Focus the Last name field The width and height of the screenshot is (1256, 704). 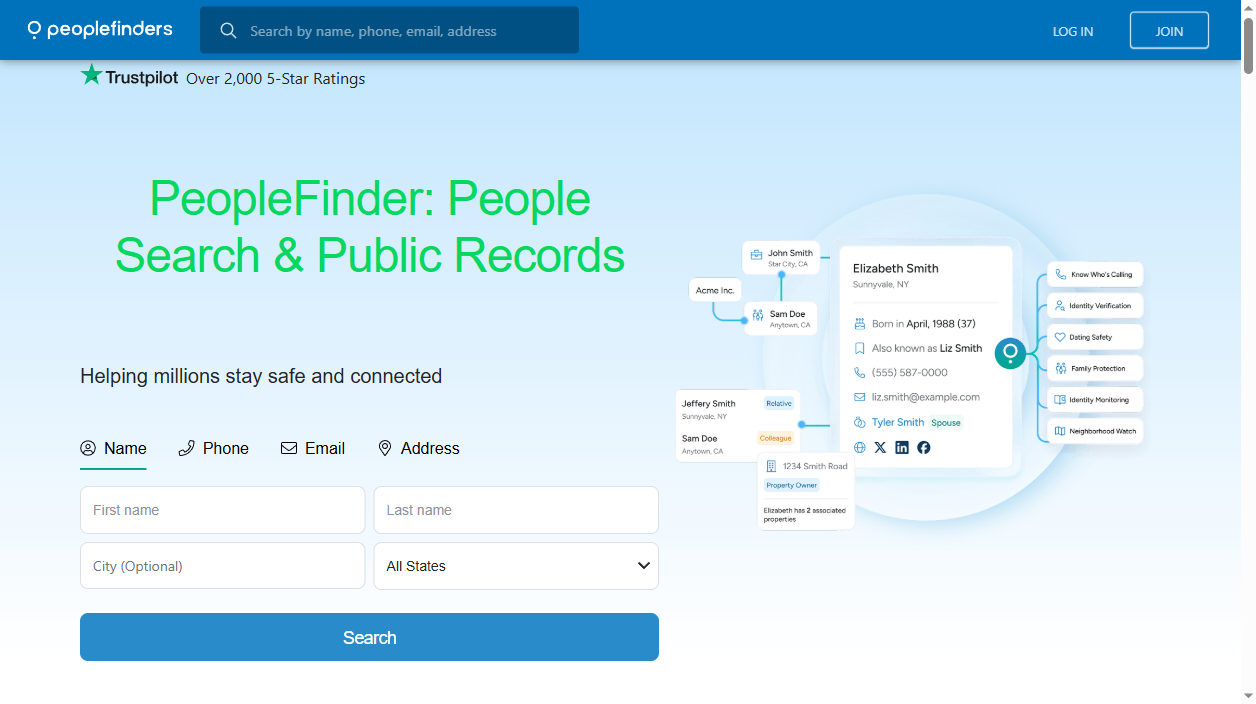516,510
